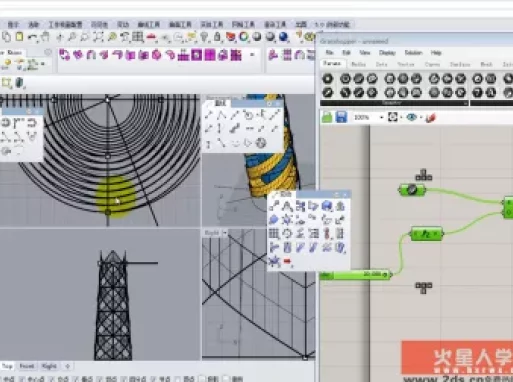Click the padlock Lock objects icon
This screenshot has height=382, width=513.
pyautogui.click(x=217, y=36)
